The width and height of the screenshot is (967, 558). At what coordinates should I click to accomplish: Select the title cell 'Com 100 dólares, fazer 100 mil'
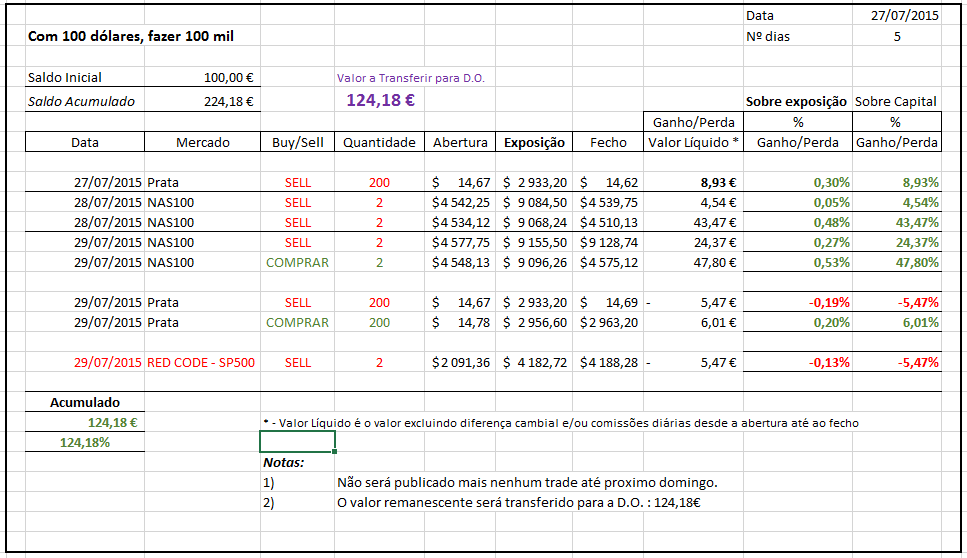[131, 37]
